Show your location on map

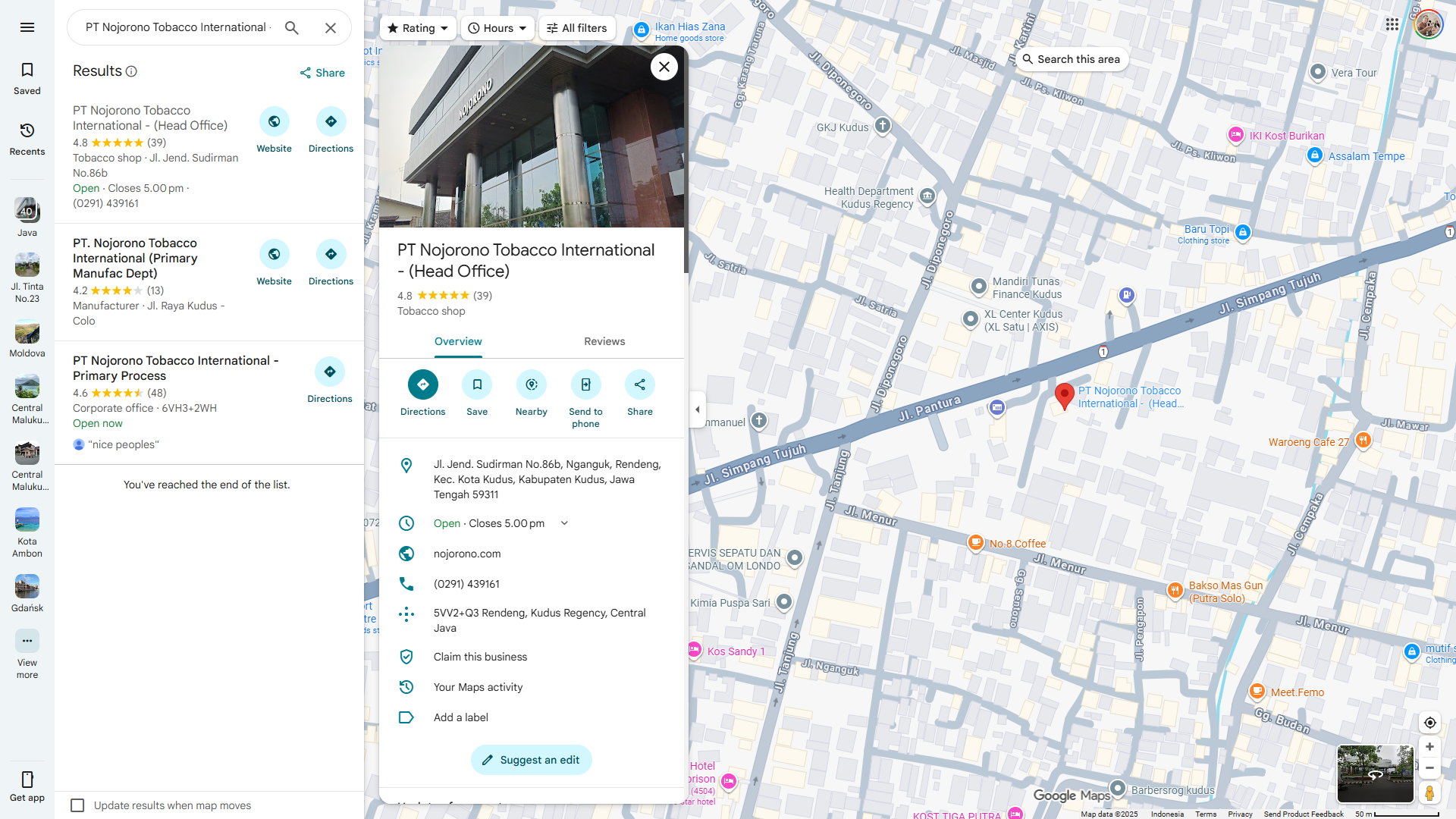point(1429,723)
